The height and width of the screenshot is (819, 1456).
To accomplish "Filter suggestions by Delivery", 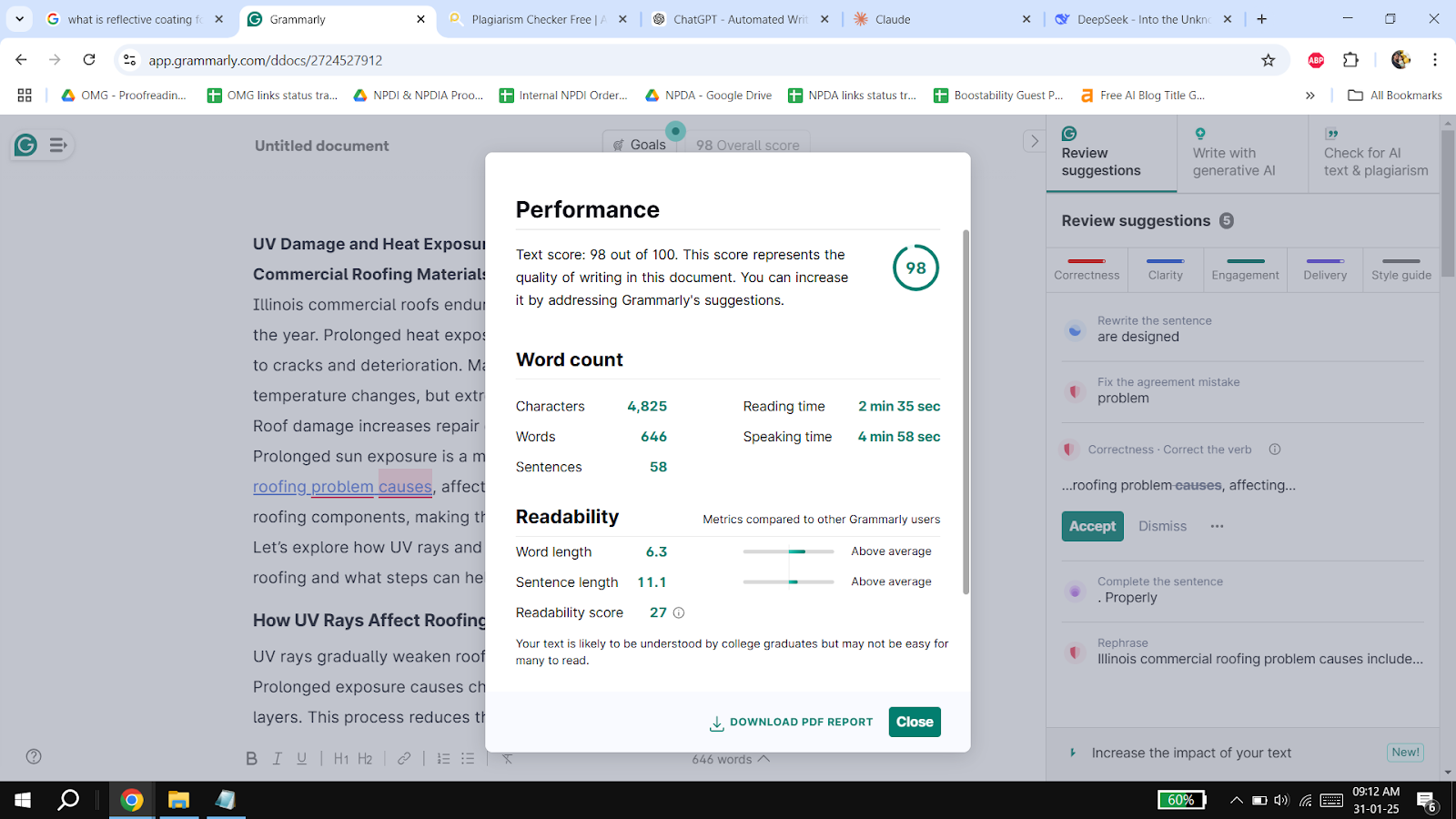I will [x=1325, y=270].
